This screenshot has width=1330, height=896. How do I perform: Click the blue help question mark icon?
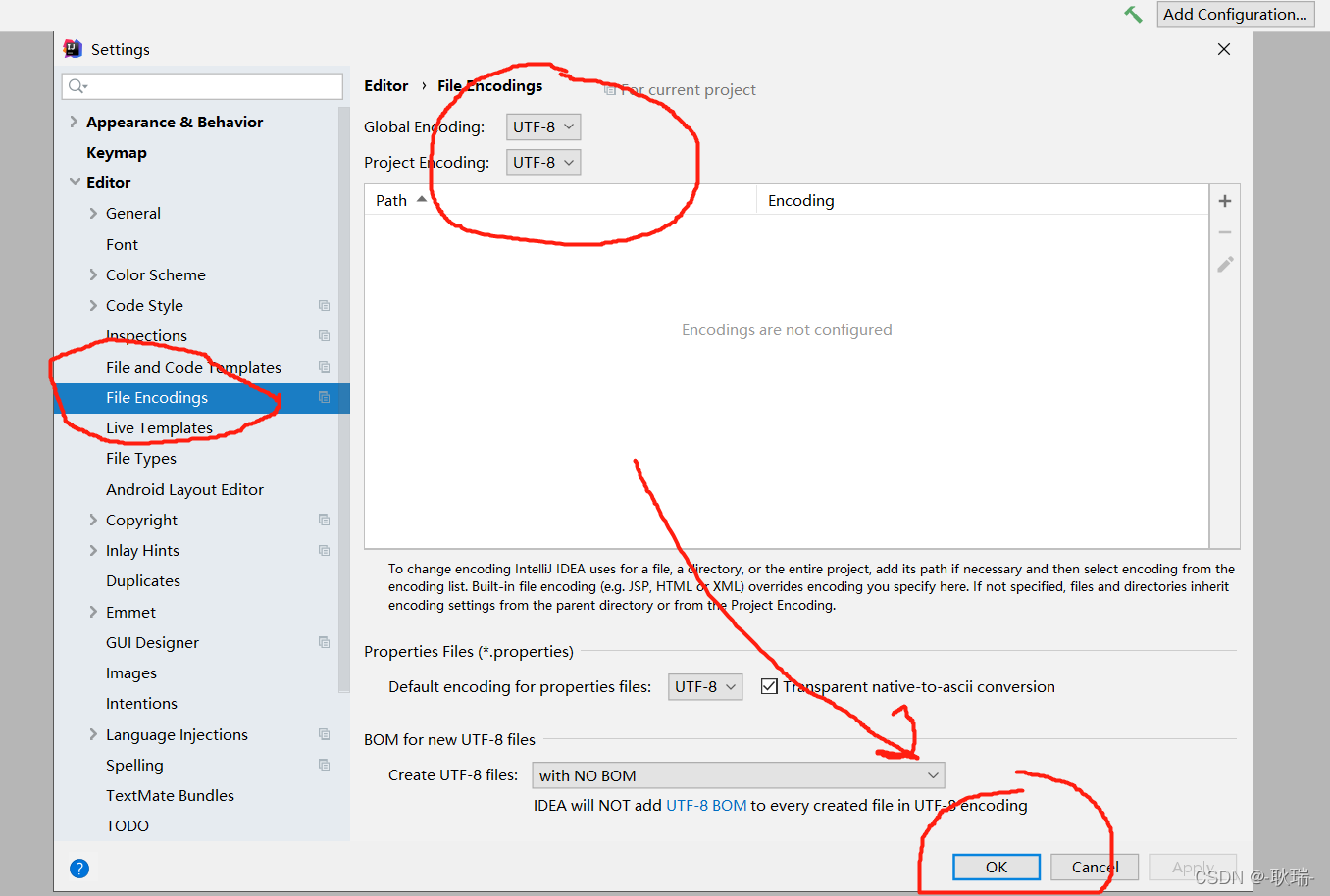[79, 868]
